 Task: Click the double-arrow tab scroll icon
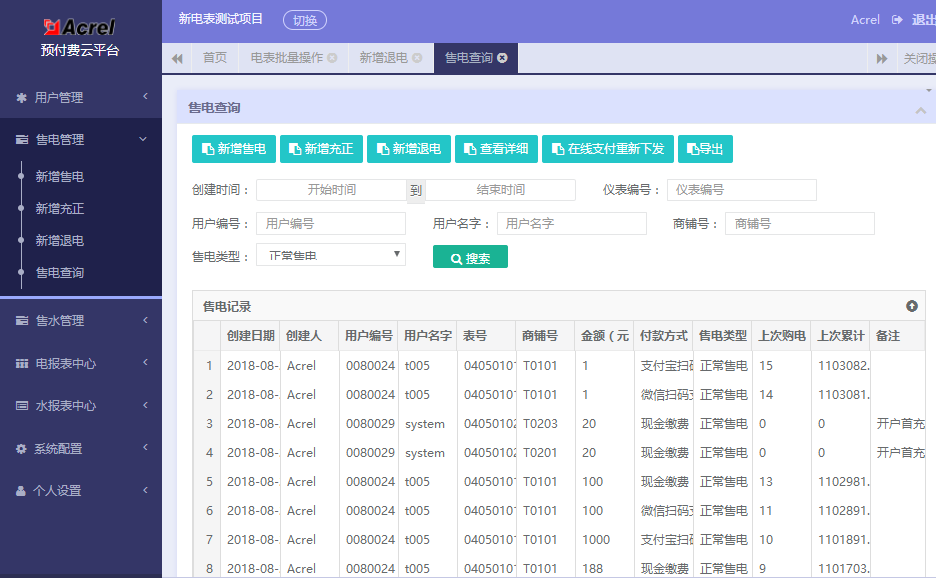tap(881, 58)
